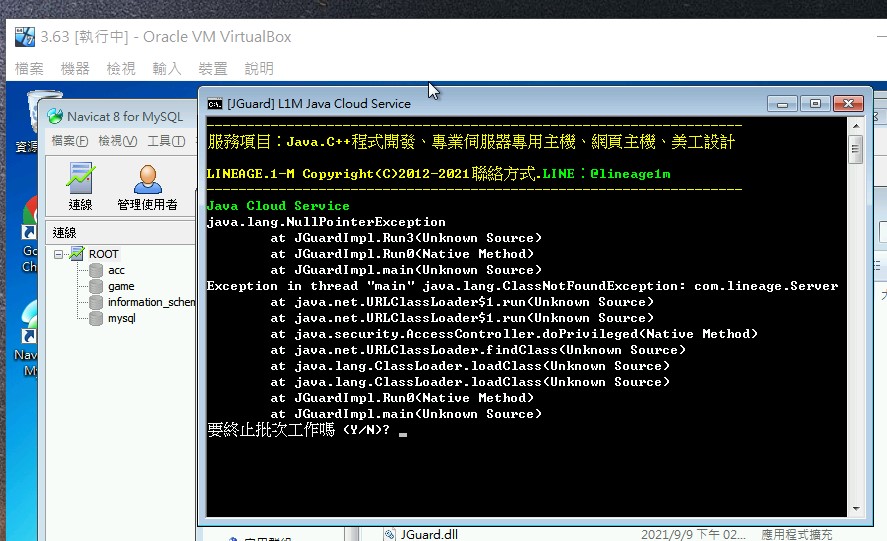Image resolution: width=887 pixels, height=541 pixels.
Task: Click the VirtualBox title bar icon
Action: [24, 37]
